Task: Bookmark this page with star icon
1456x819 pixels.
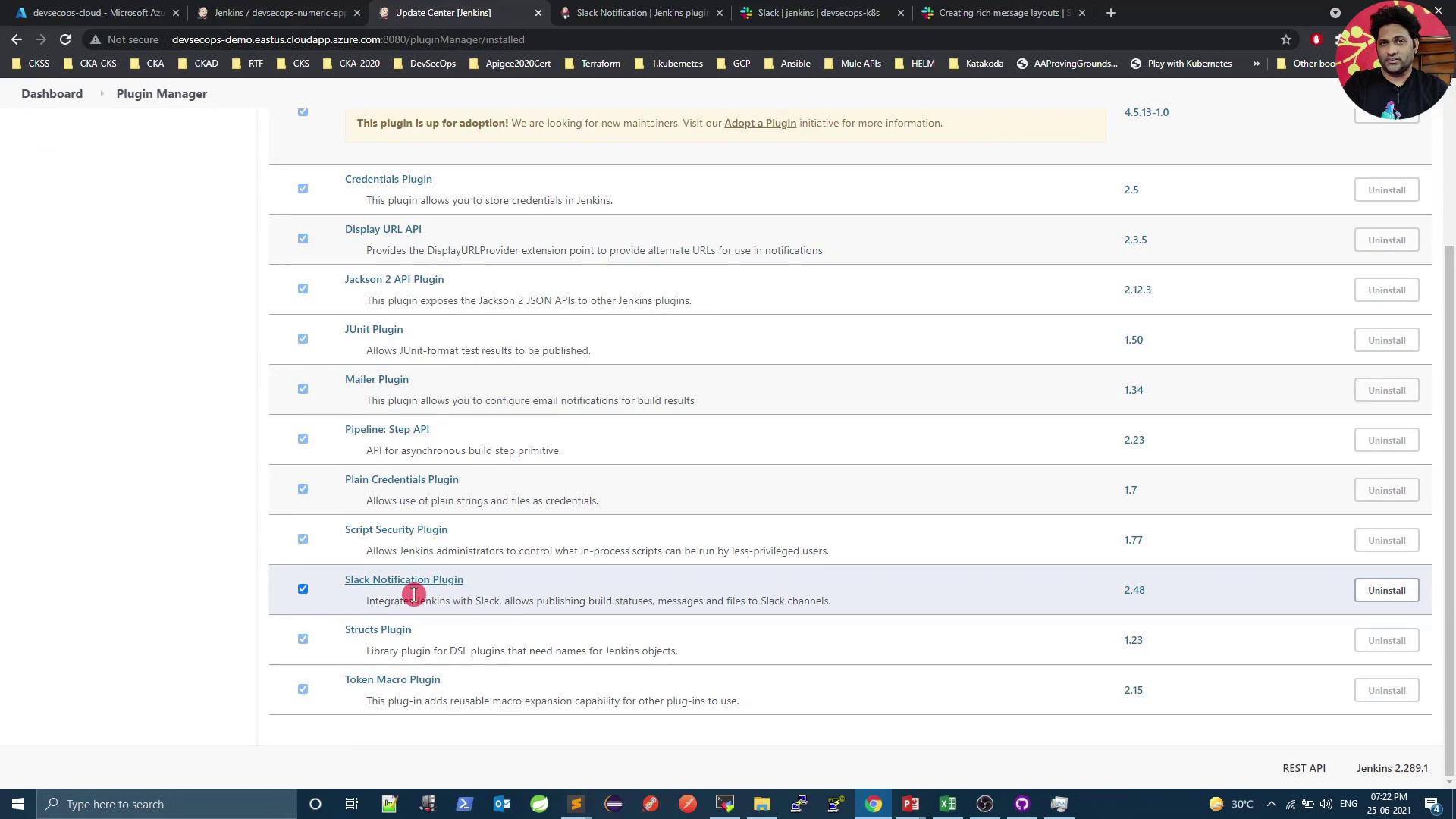Action: point(1286,39)
